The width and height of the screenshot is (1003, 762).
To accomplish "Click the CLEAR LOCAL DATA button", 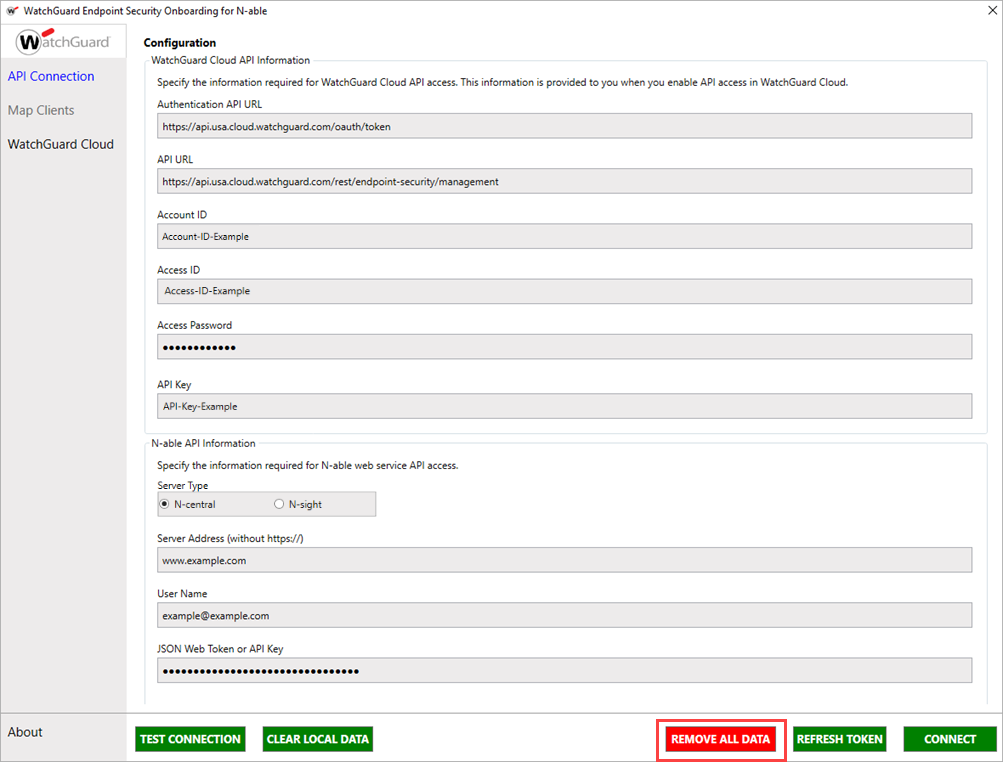I will pyautogui.click(x=317, y=739).
